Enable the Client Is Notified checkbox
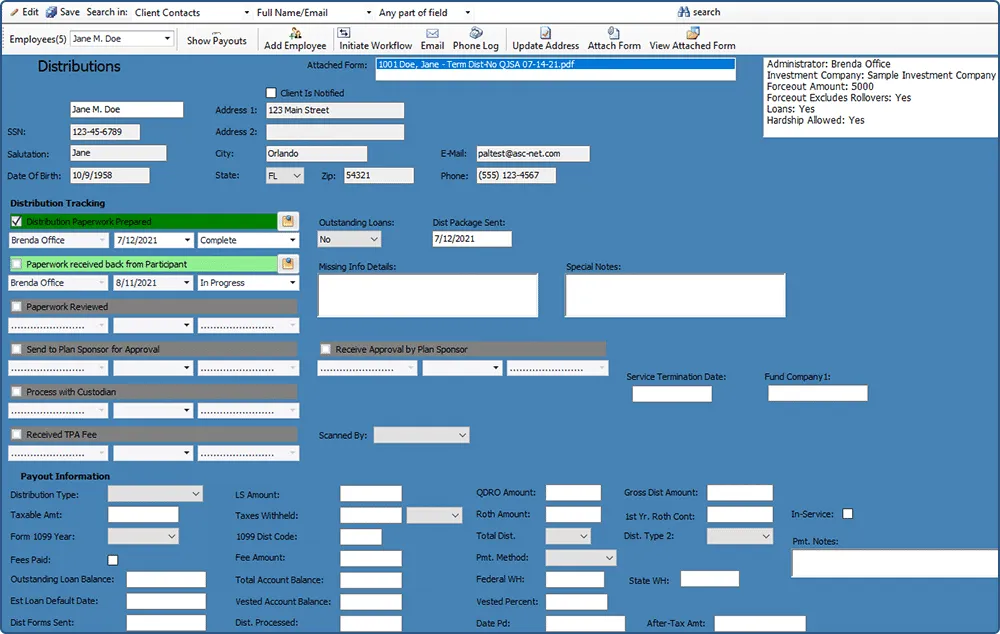 tap(271, 92)
